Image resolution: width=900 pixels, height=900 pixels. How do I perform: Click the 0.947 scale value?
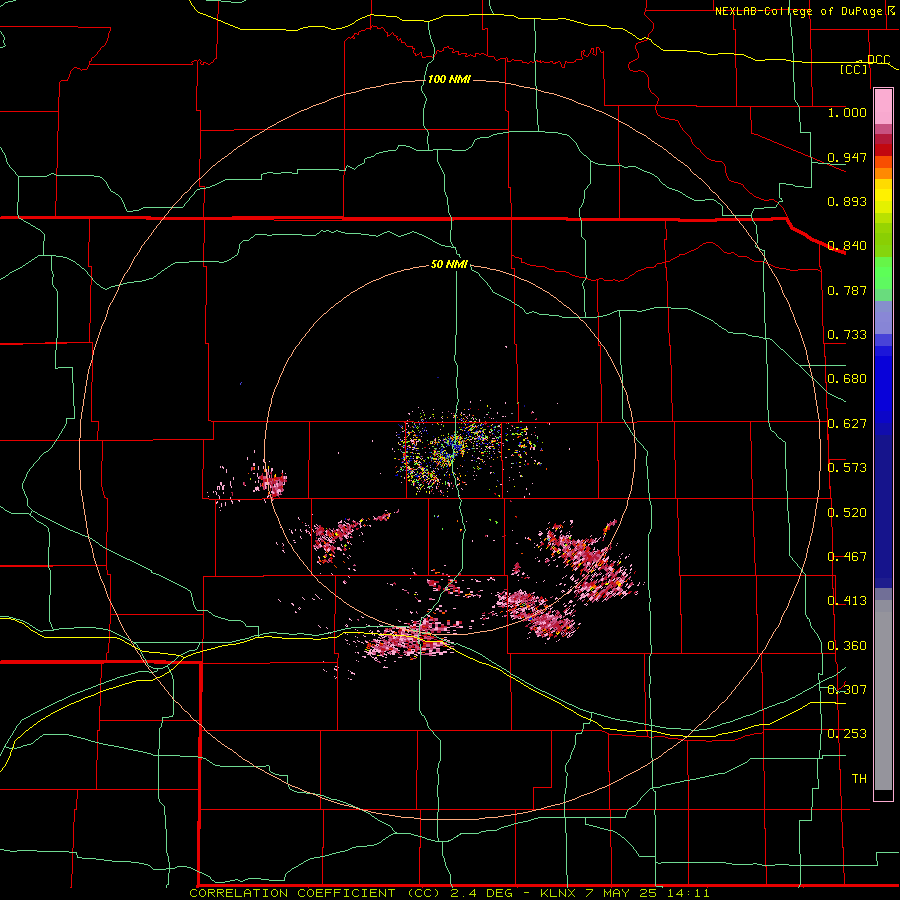click(x=847, y=157)
